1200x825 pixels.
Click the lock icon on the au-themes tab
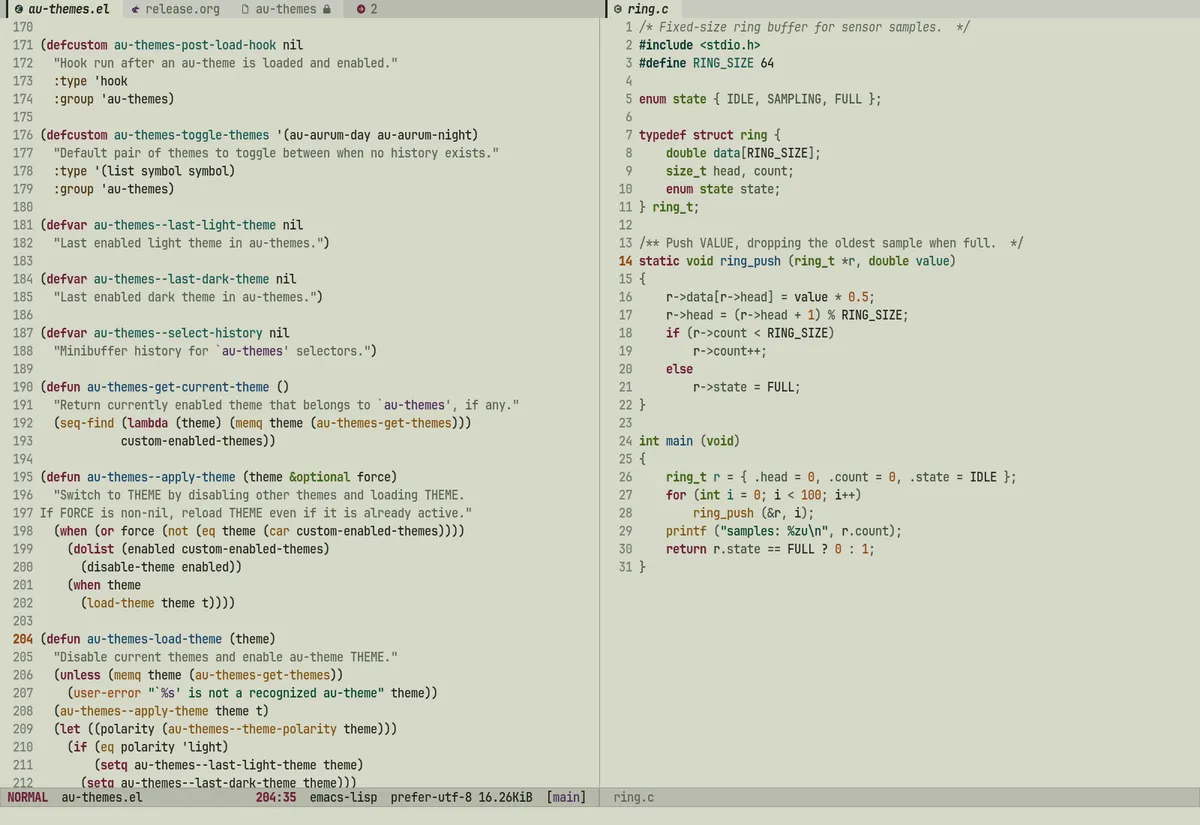click(x=326, y=9)
